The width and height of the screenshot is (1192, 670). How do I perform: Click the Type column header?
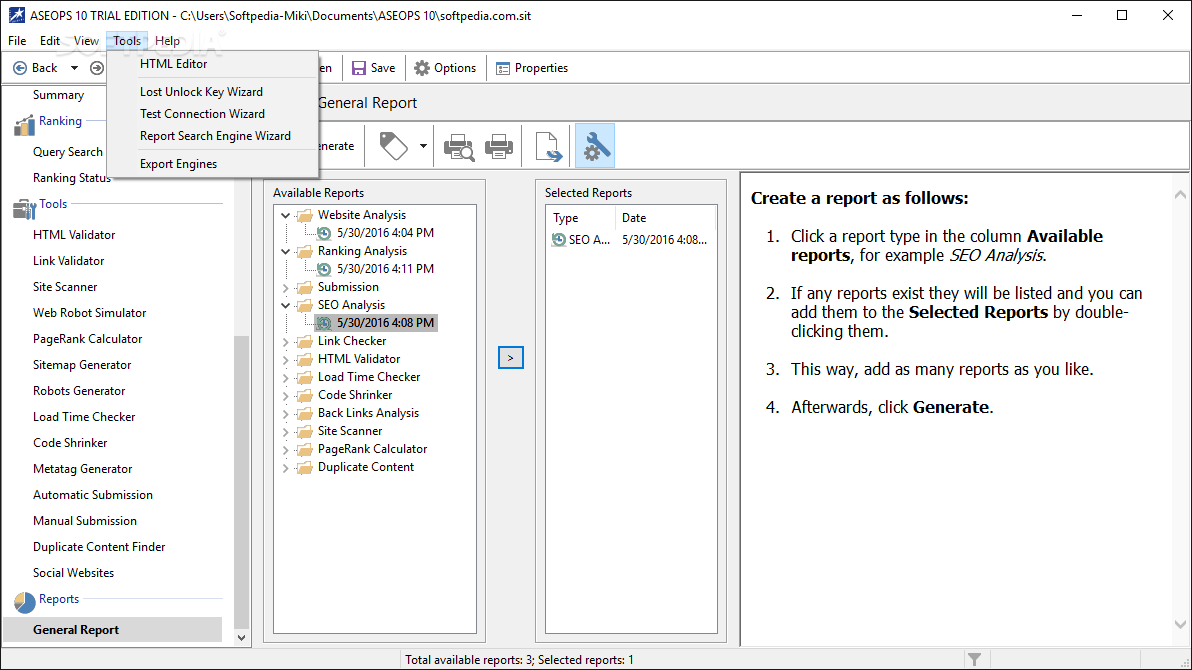click(x=581, y=218)
